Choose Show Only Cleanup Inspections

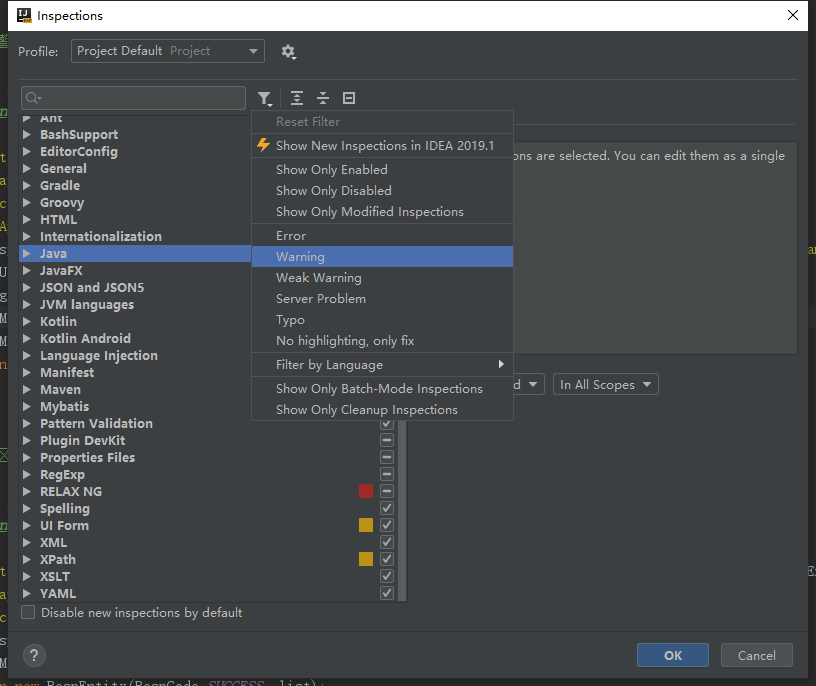click(382, 410)
